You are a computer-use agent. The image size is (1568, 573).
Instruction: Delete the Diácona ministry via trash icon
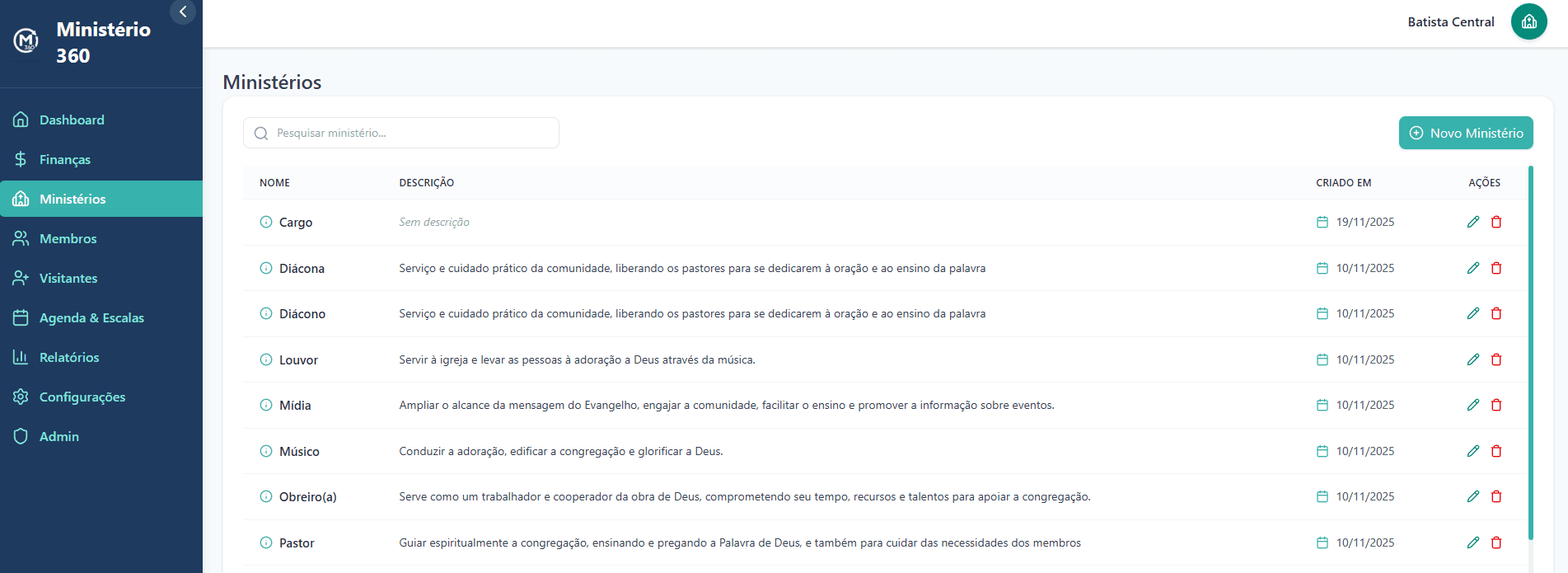coord(1496,268)
